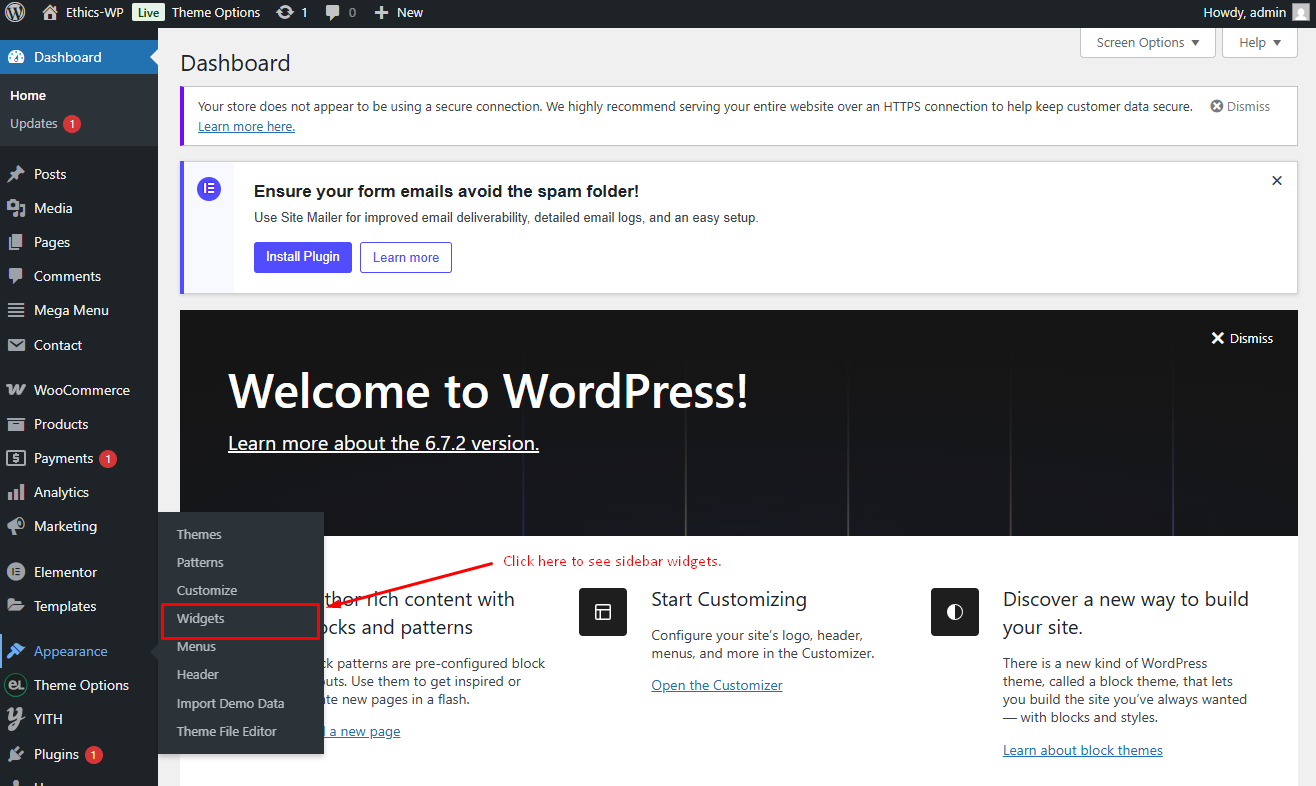Viewport: 1316px width, 786px height.
Task: Click the plus icon for New content
Action: [x=381, y=13]
